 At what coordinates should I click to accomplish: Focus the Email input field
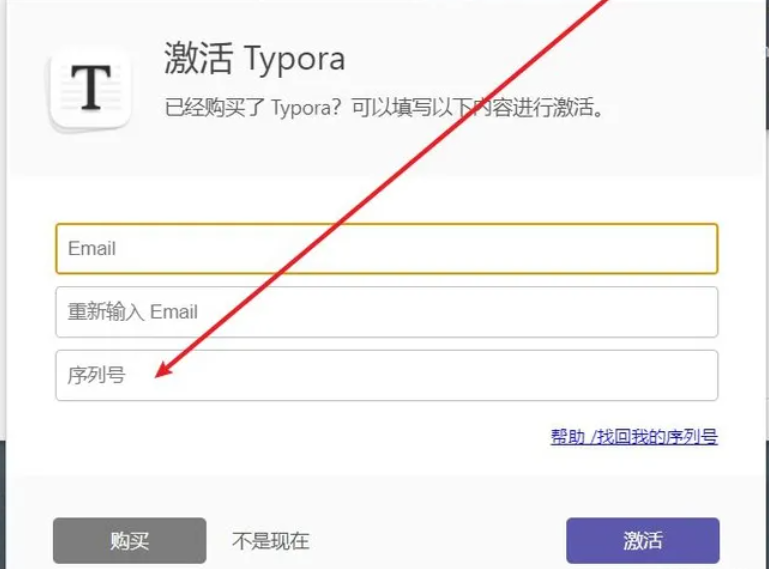pos(386,249)
